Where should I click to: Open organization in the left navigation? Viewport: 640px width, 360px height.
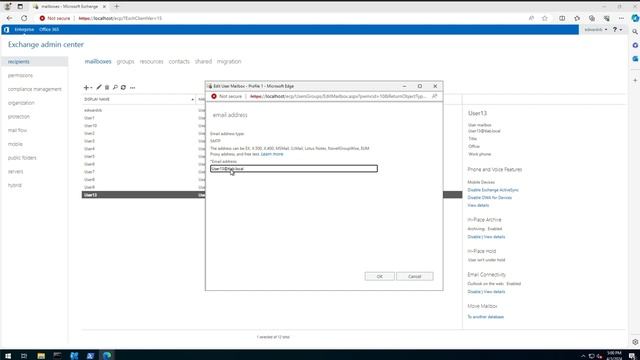click(x=21, y=103)
